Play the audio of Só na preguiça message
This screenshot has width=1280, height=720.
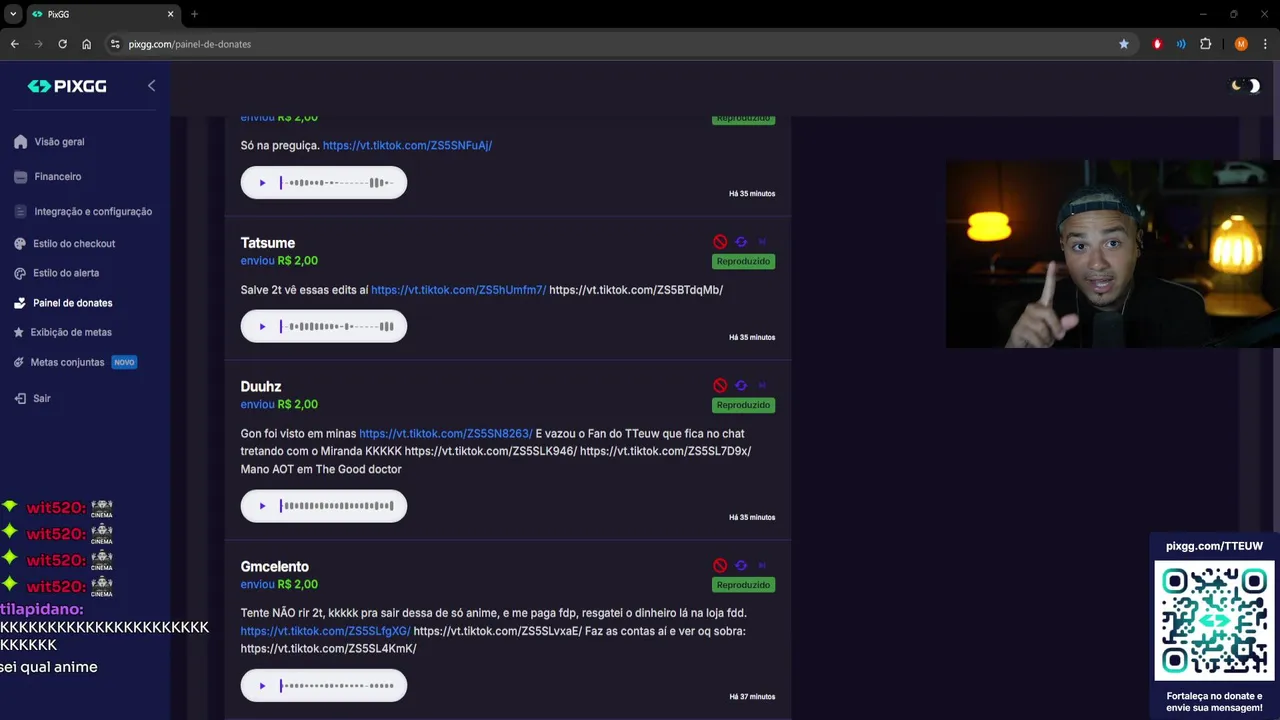tap(262, 183)
